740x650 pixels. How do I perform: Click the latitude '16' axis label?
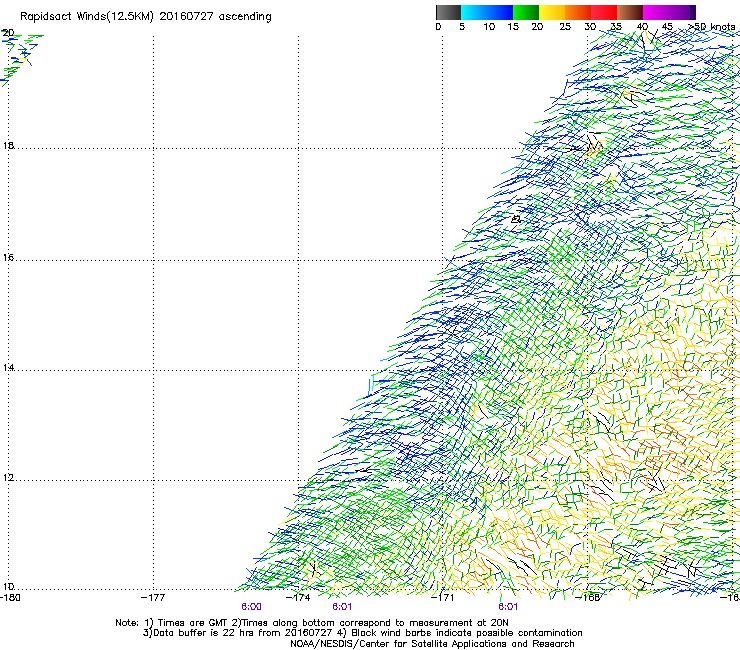click(8, 257)
